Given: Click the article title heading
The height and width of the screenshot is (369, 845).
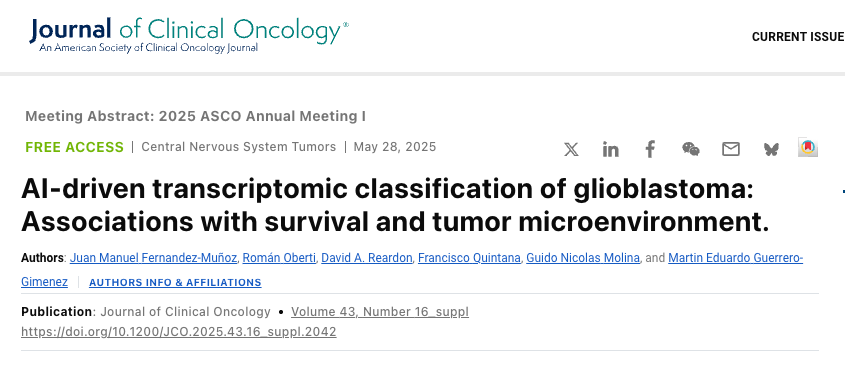Looking at the screenshot, I should click(395, 206).
